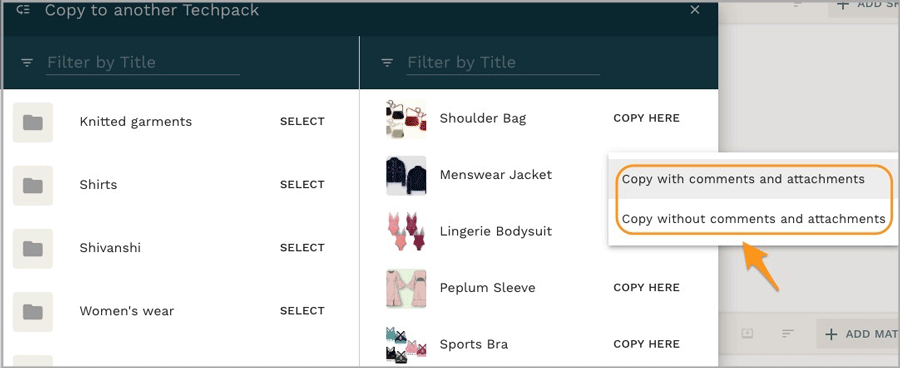This screenshot has width=900, height=368.
Task: Click the Shivanshi folder icon
Action: [x=33, y=249]
